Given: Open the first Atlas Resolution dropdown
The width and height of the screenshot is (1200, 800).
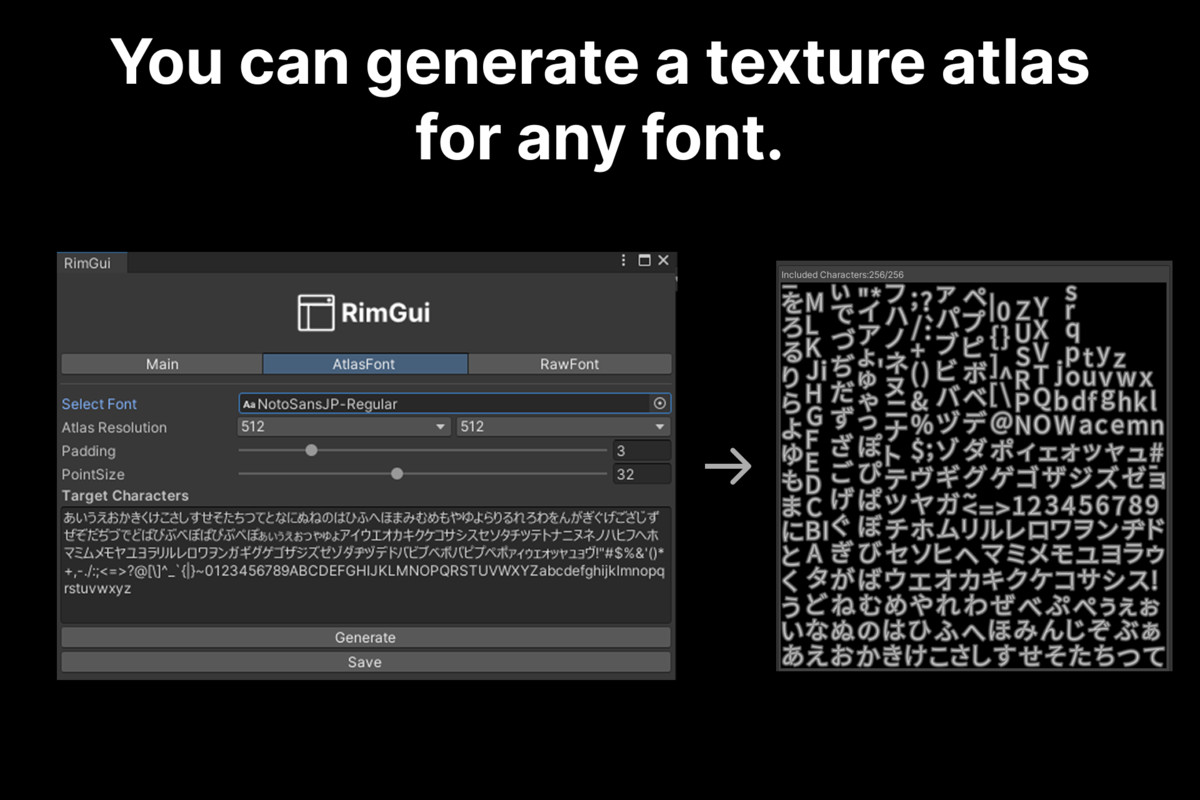Looking at the screenshot, I should [x=345, y=427].
